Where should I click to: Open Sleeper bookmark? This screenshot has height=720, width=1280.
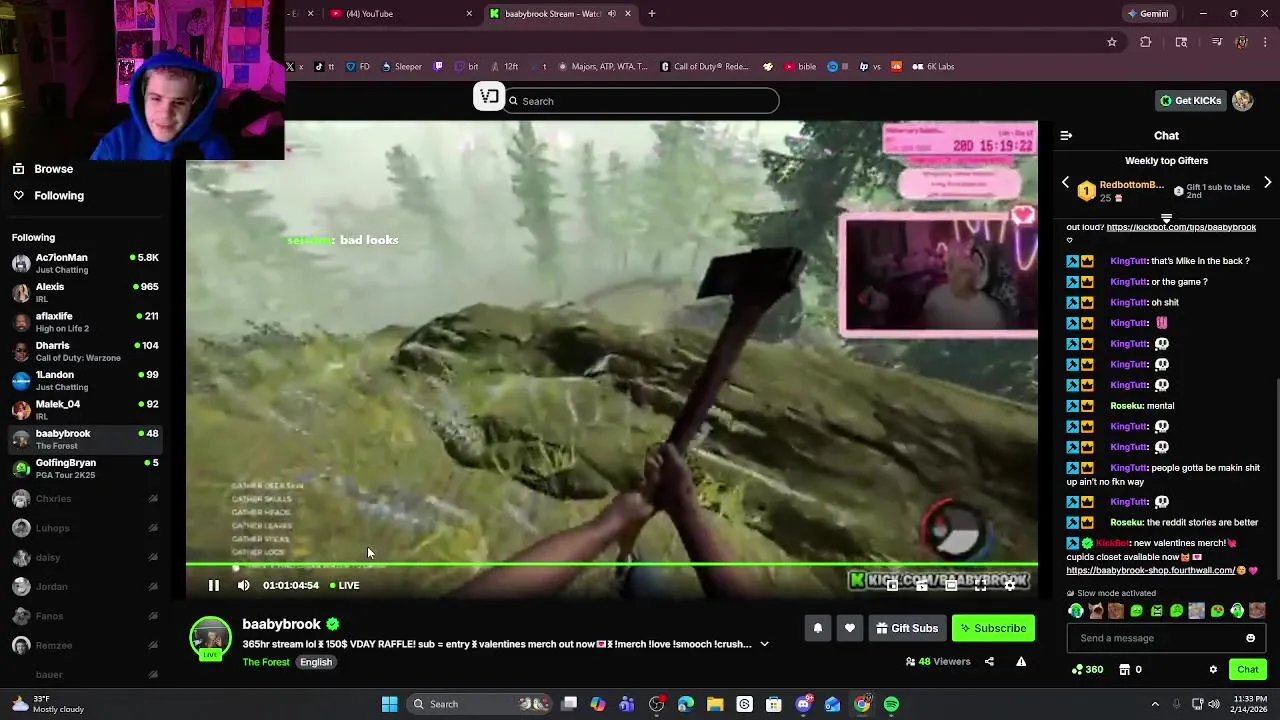[401, 67]
